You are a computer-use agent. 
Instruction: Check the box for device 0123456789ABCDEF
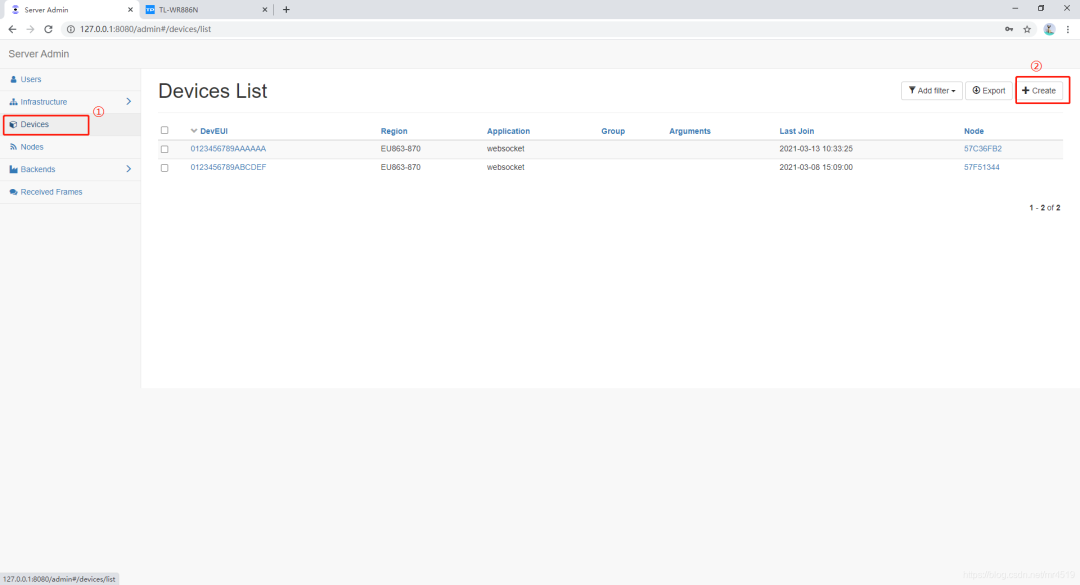click(165, 167)
